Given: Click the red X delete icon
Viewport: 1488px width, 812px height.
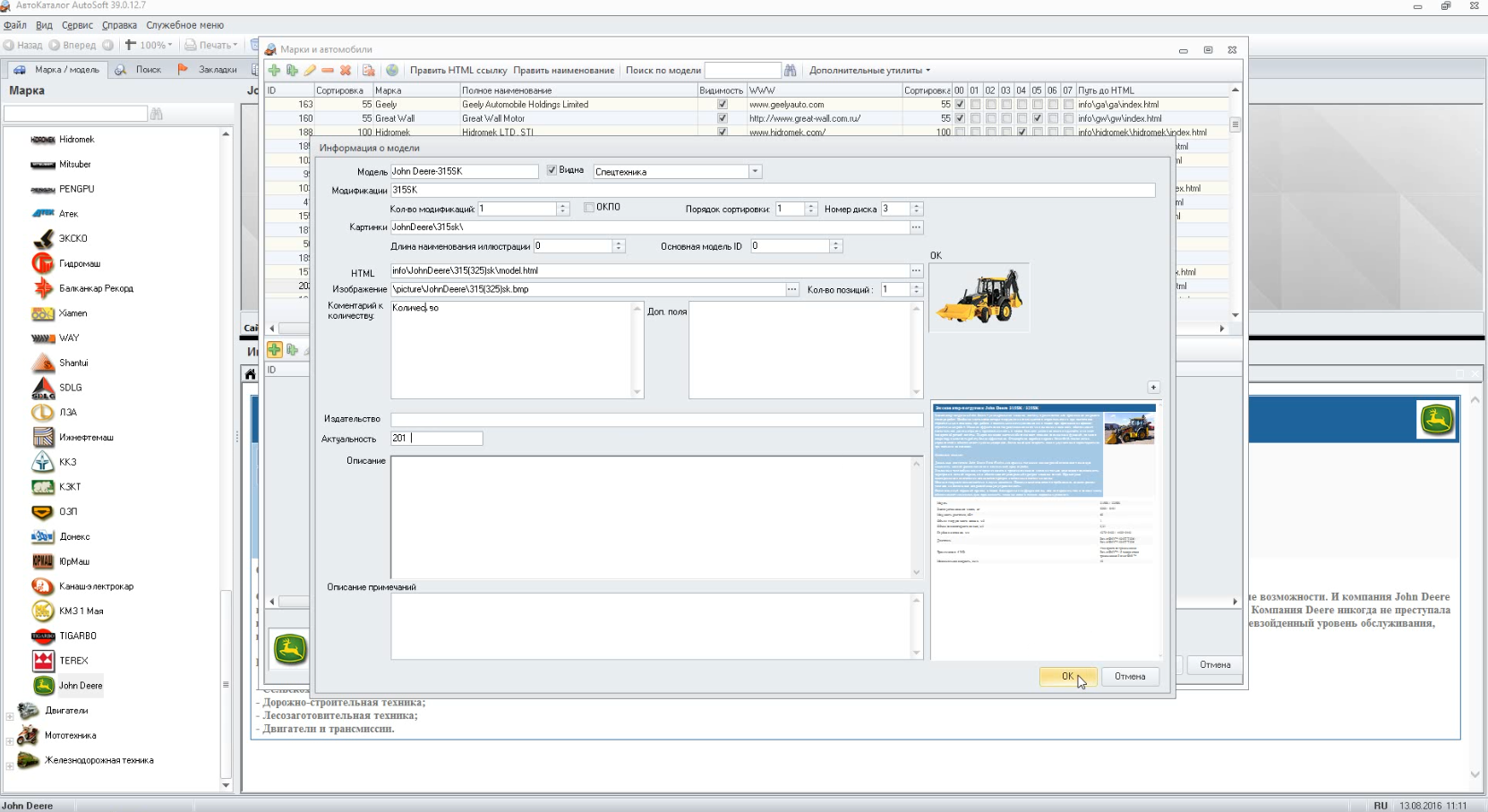Looking at the screenshot, I should [x=346, y=70].
